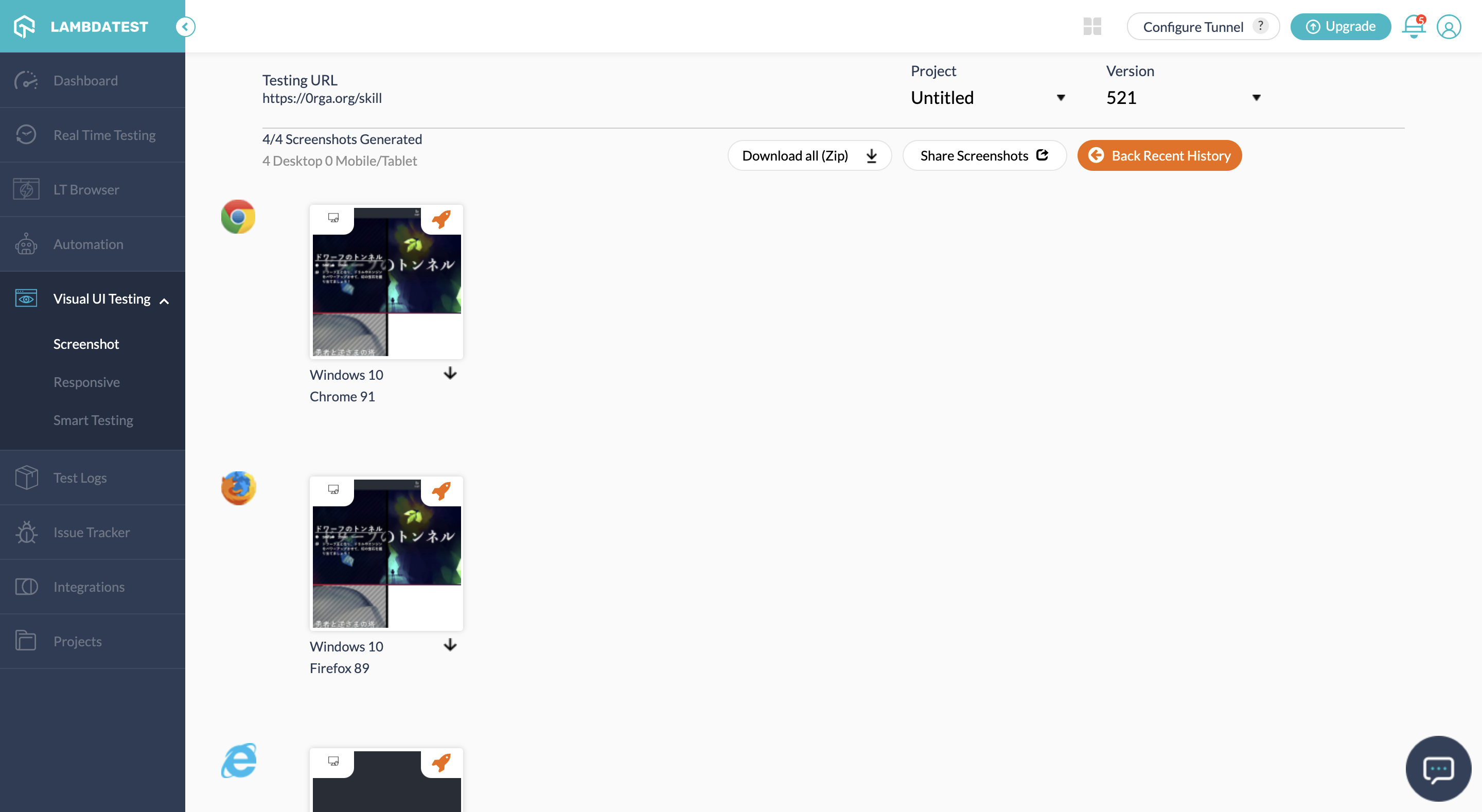This screenshot has height=812, width=1482.
Task: Click desktop monitor icon on Firefox 89 screenshot
Action: pos(333,489)
